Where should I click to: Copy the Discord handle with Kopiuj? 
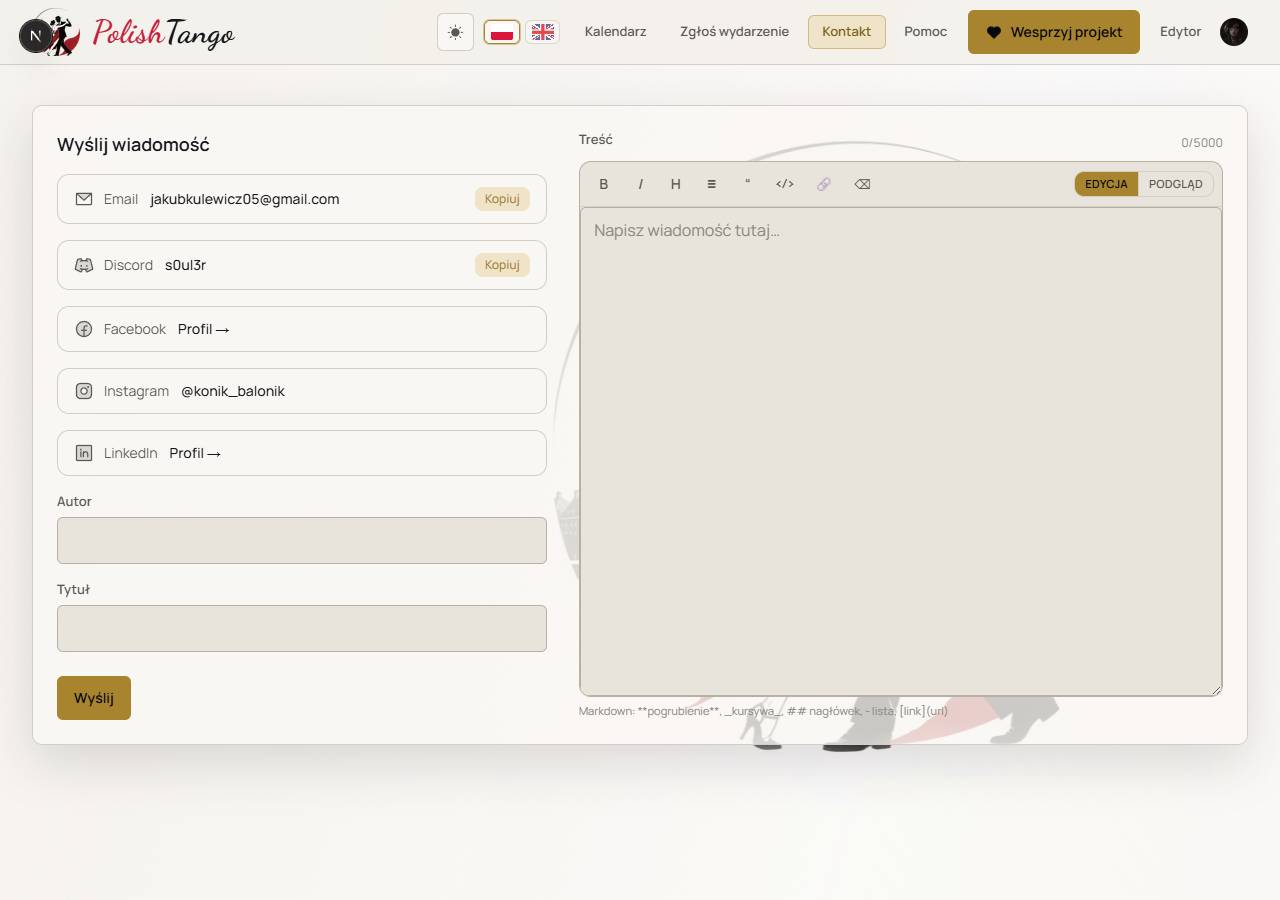click(502, 265)
